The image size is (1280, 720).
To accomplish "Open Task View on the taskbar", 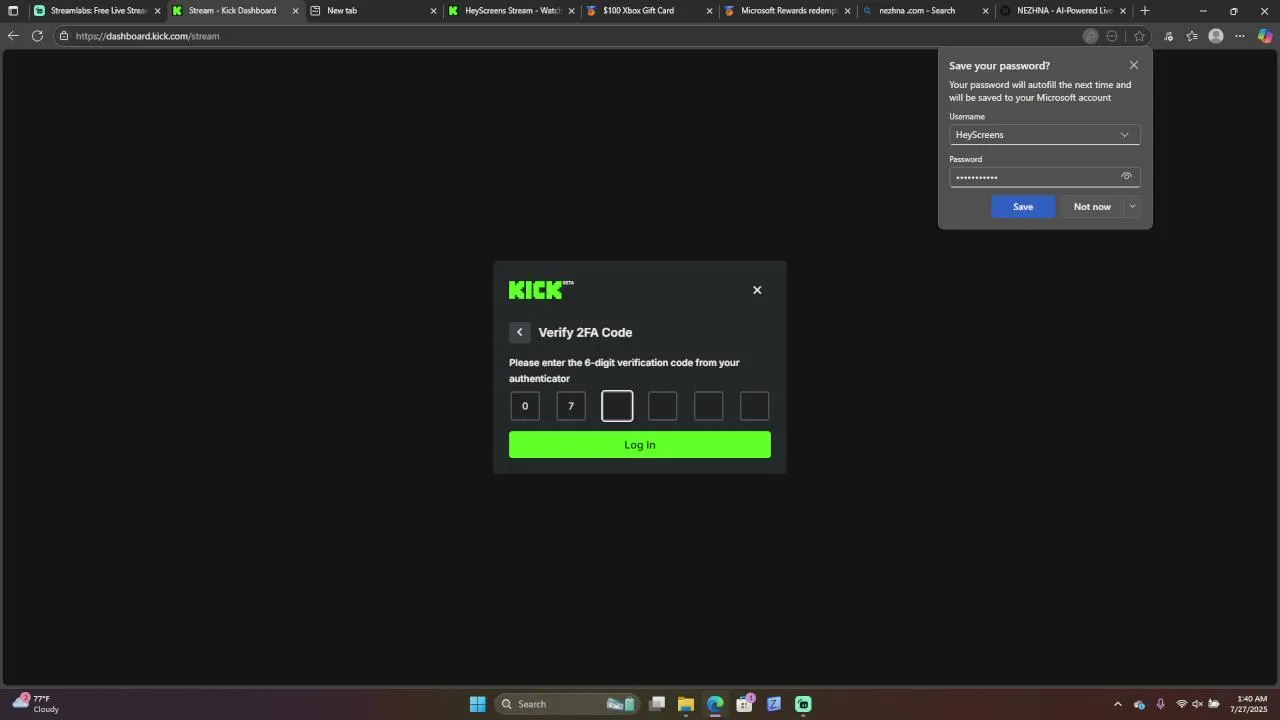I will pyautogui.click(x=657, y=704).
